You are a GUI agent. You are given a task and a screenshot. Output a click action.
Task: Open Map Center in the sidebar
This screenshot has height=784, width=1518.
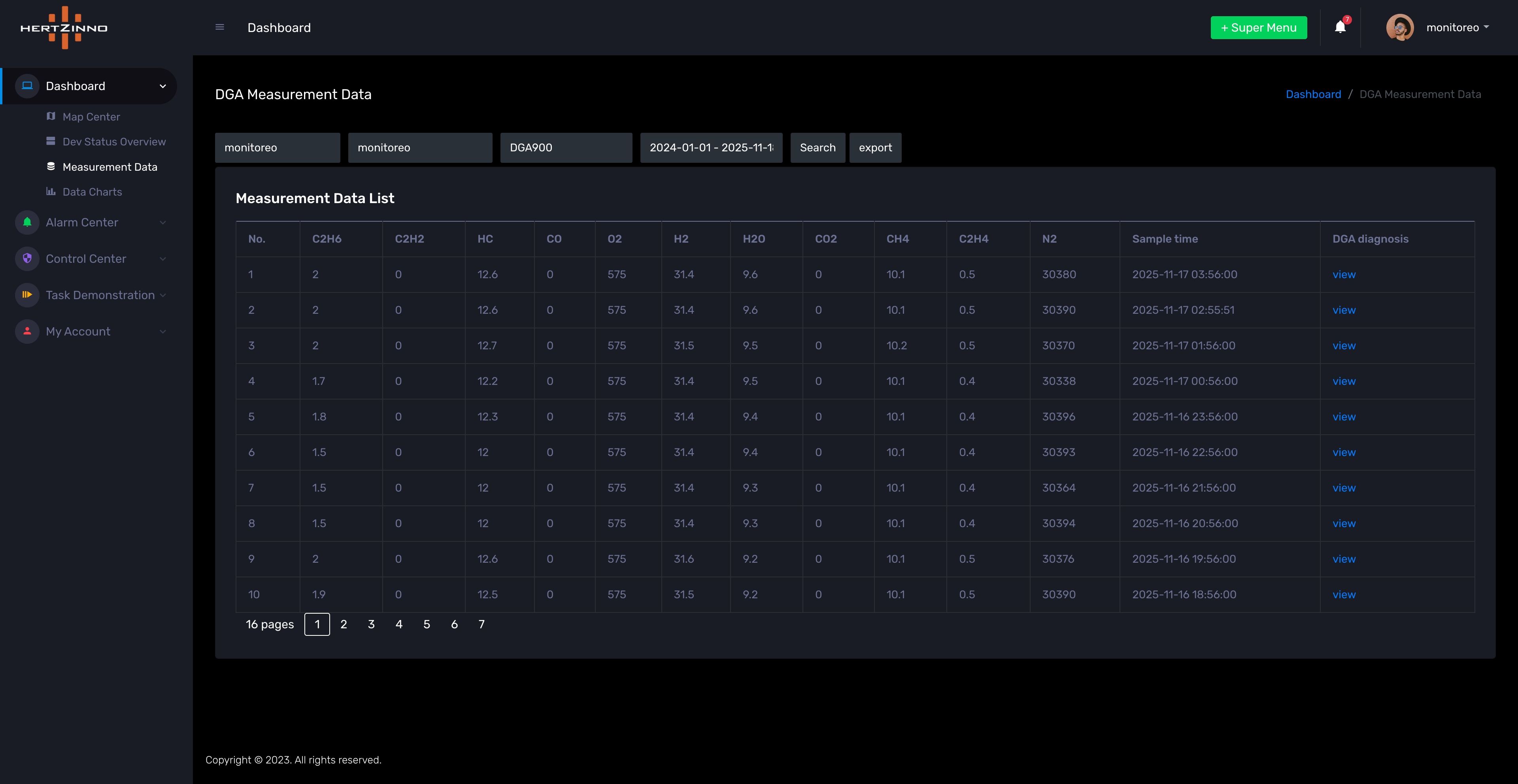pyautogui.click(x=91, y=117)
